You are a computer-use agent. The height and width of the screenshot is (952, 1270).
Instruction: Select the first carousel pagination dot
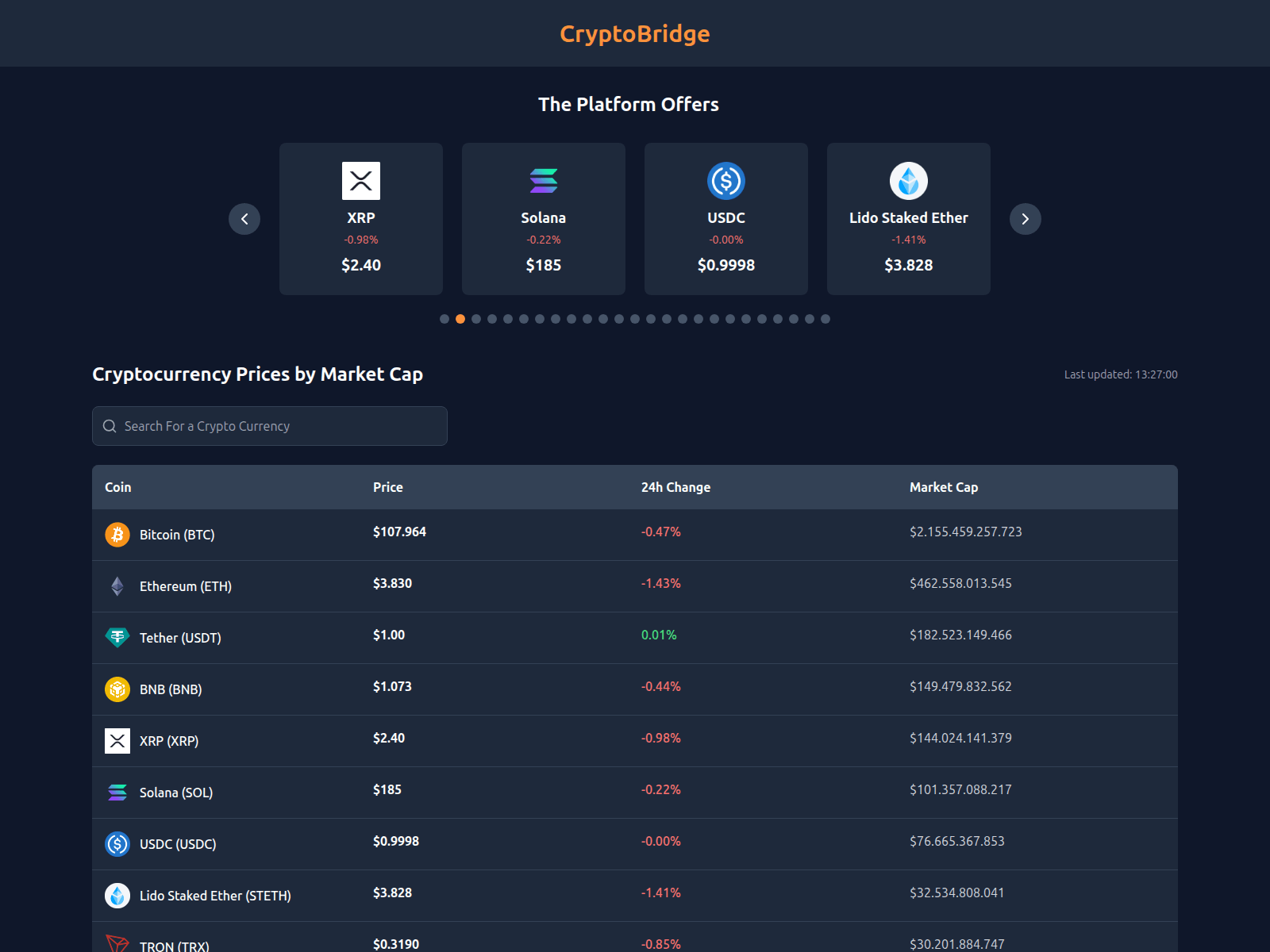point(444,319)
